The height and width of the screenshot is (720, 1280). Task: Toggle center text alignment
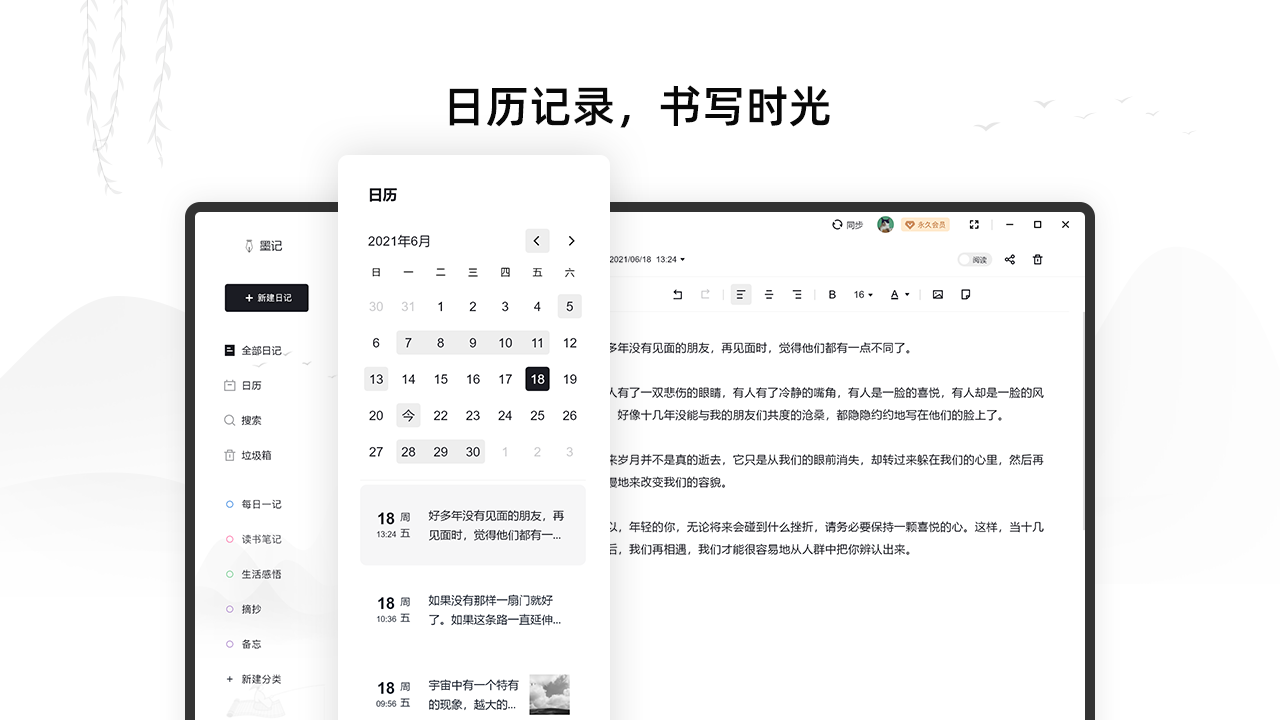click(x=768, y=294)
